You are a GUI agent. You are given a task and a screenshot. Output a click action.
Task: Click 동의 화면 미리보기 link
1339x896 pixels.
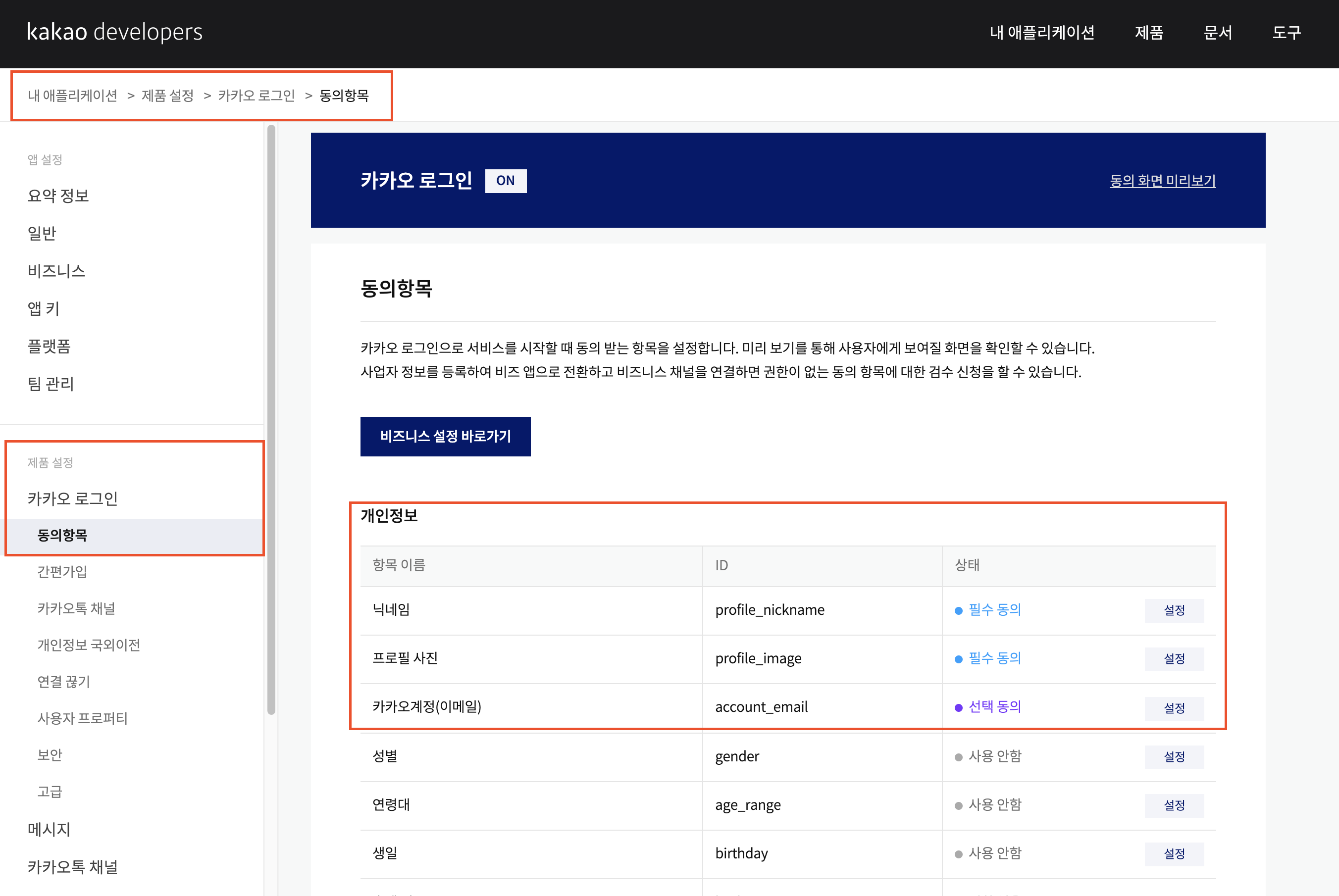point(1162,181)
